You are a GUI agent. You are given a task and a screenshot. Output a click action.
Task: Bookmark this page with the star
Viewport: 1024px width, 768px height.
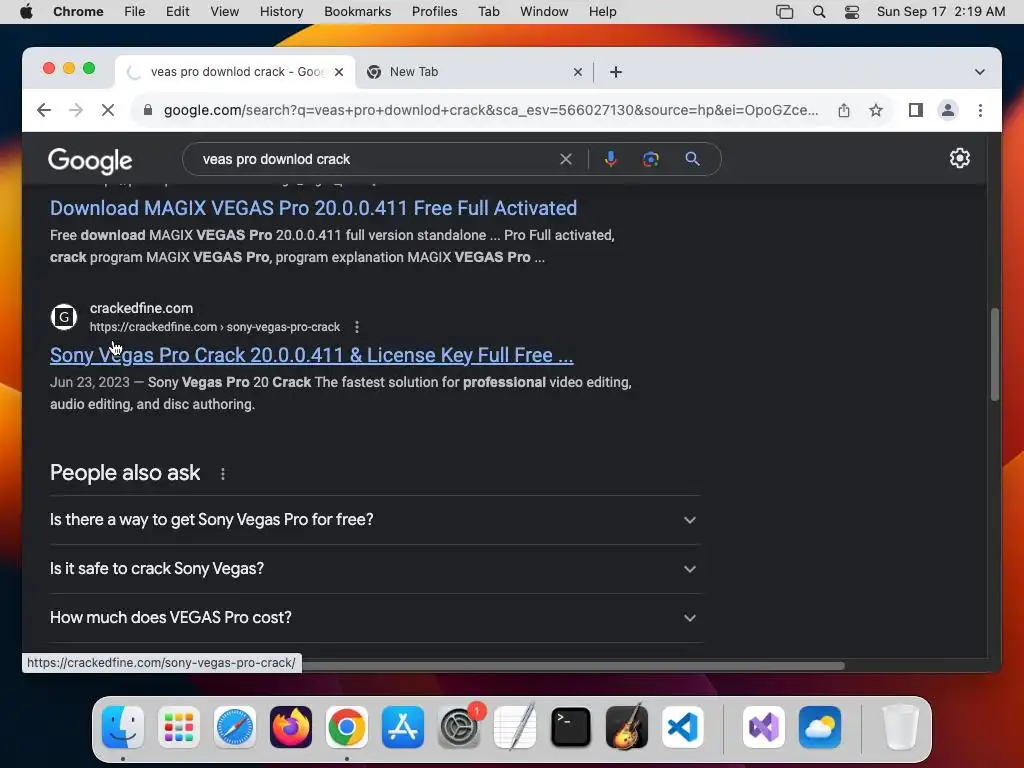[x=876, y=110]
